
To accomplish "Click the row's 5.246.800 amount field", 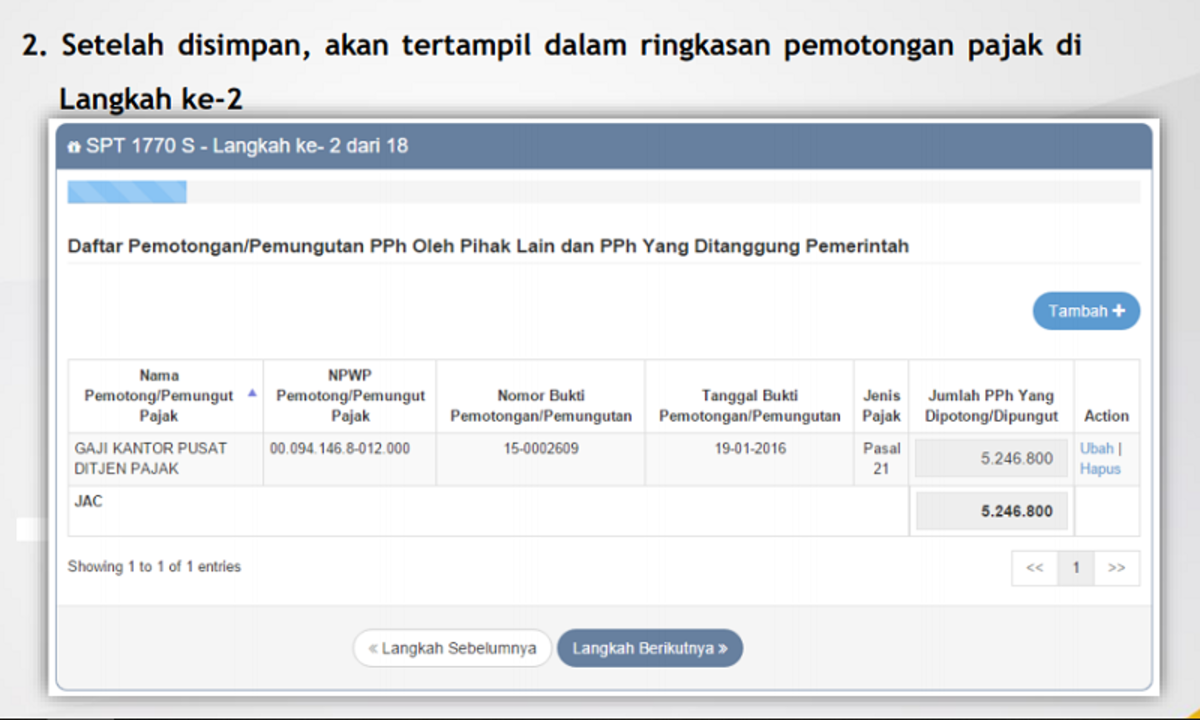I will pos(991,459).
